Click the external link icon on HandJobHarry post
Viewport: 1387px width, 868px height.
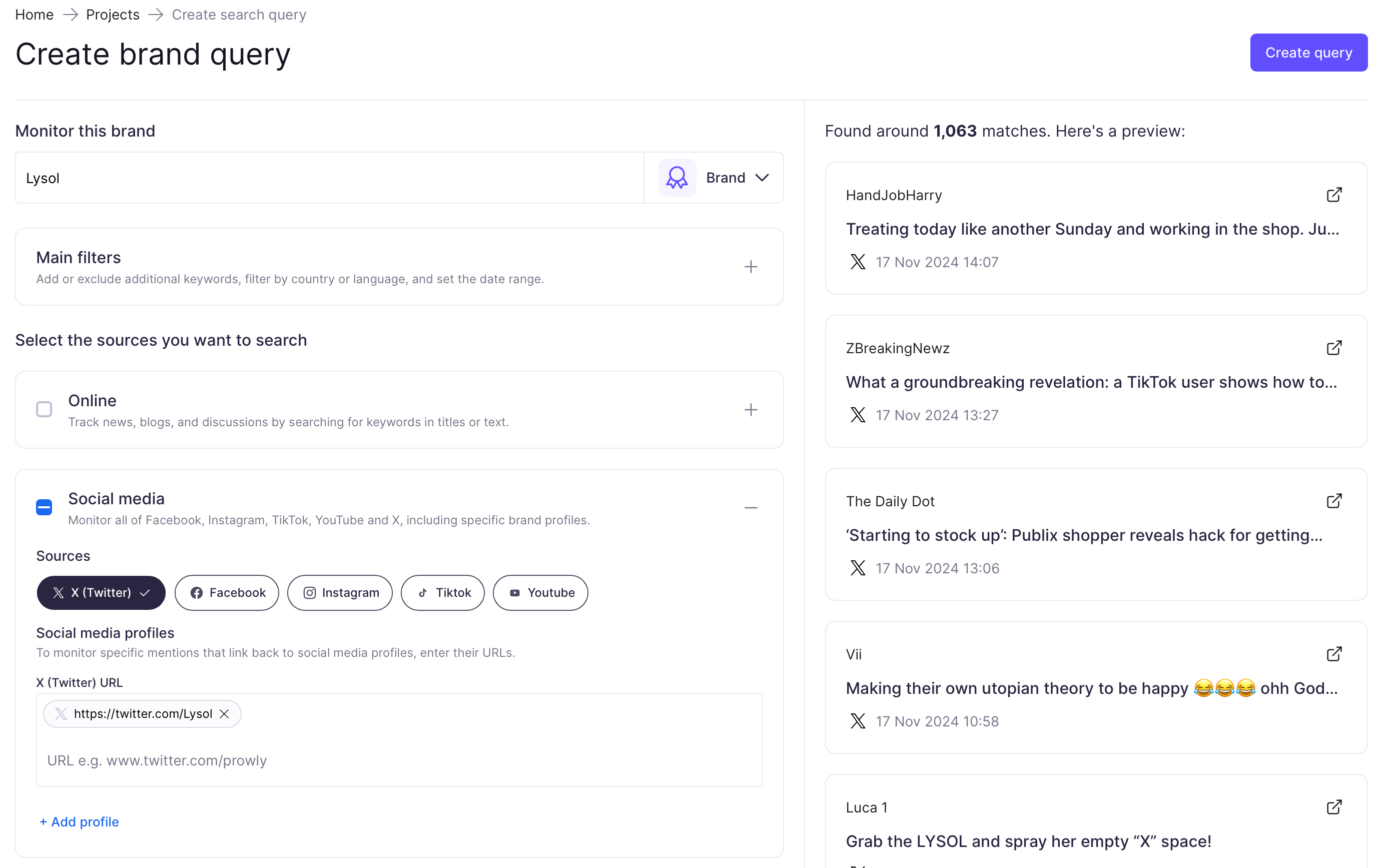[x=1335, y=194]
